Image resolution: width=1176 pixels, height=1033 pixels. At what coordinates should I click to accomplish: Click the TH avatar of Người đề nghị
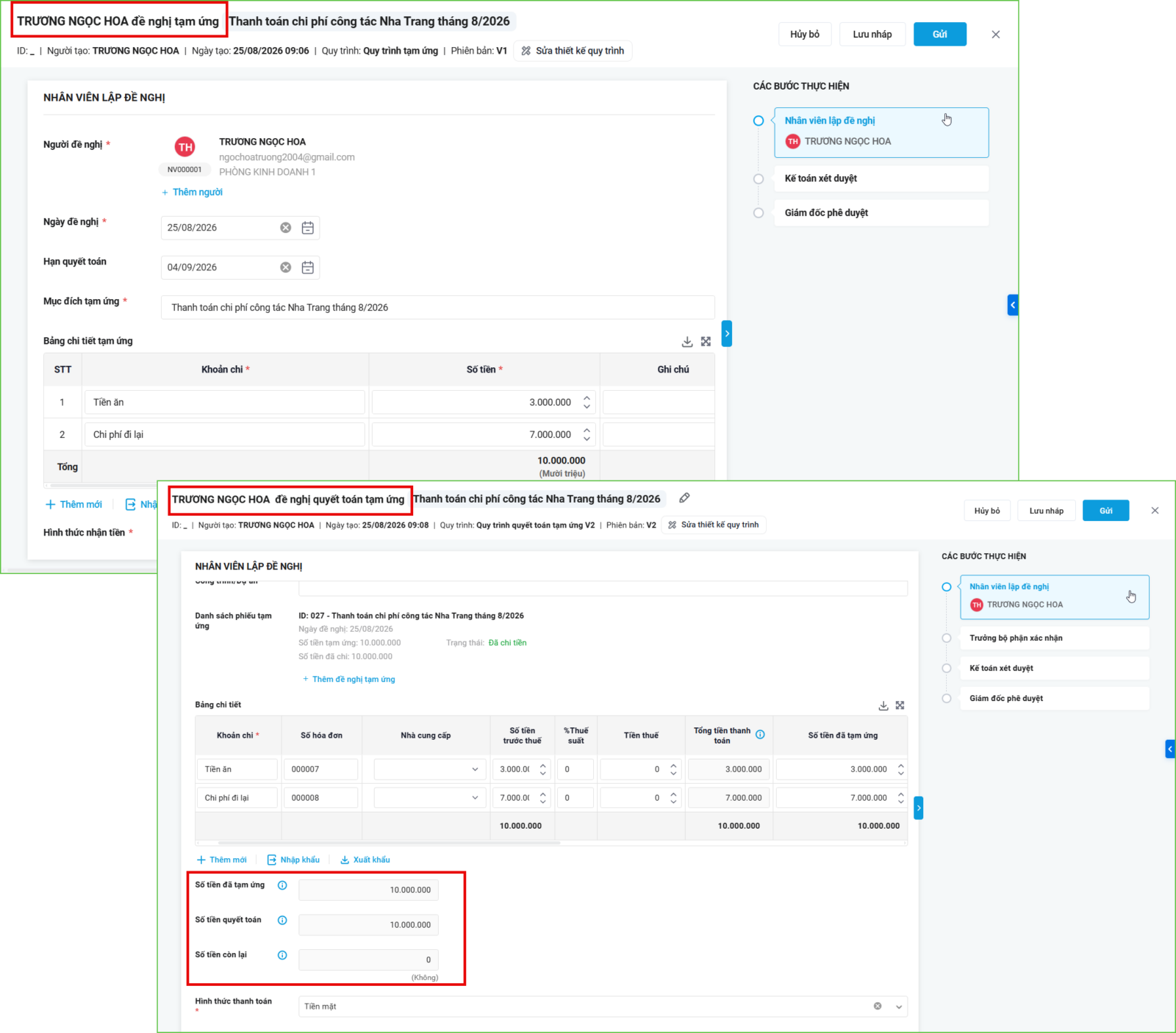(185, 147)
